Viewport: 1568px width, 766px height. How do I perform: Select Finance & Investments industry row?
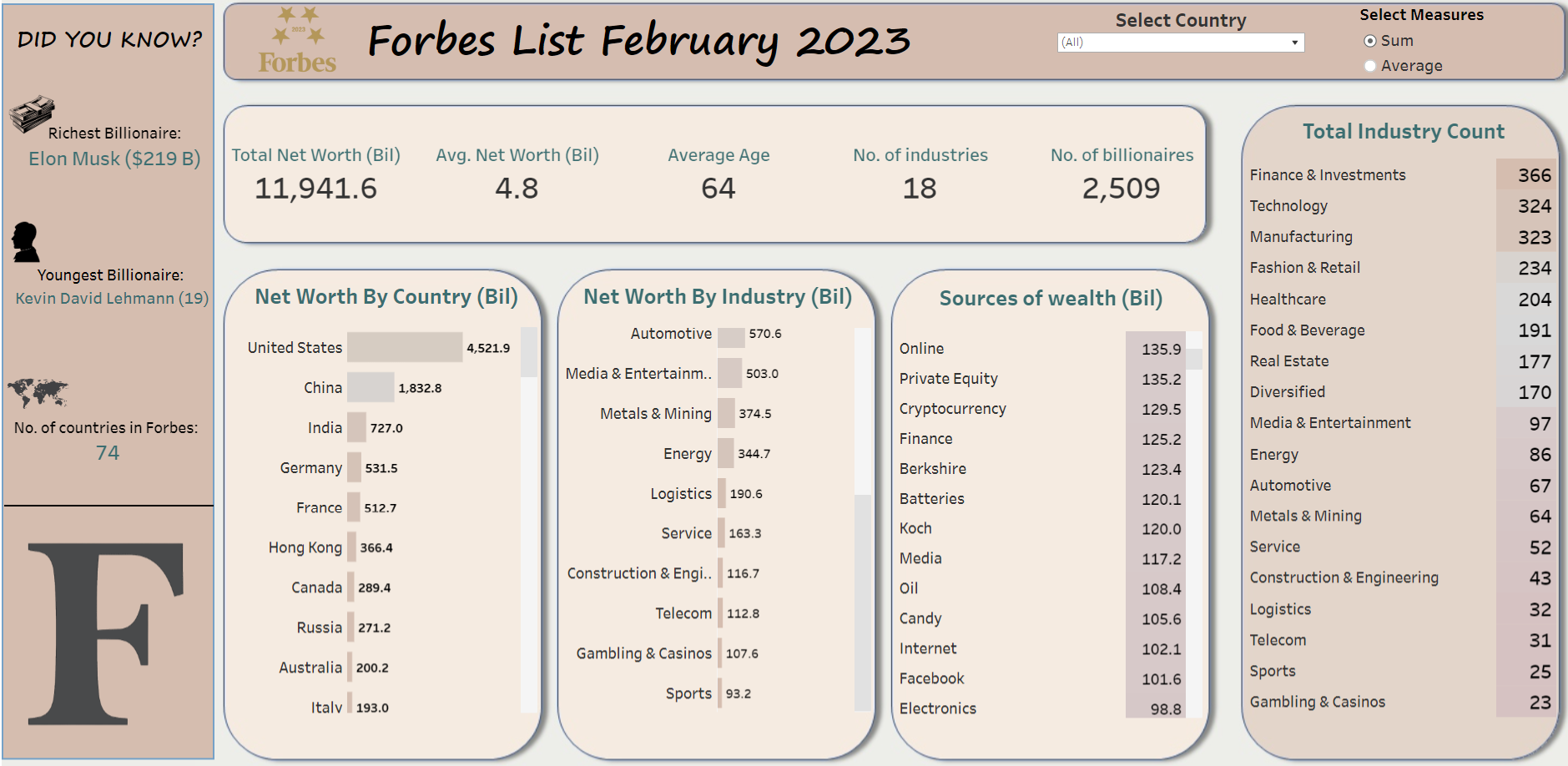pos(1401,174)
